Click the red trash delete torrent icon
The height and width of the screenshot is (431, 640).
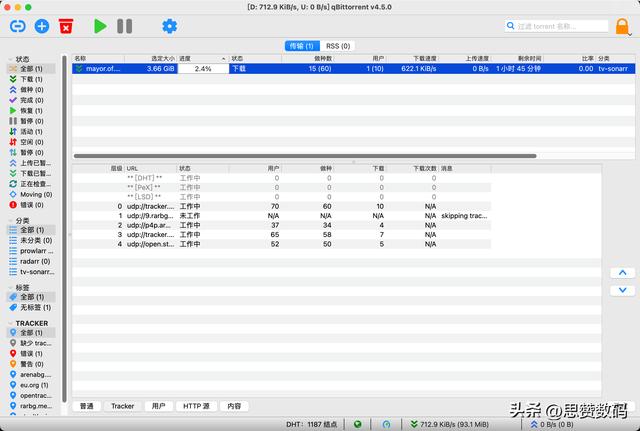66,27
